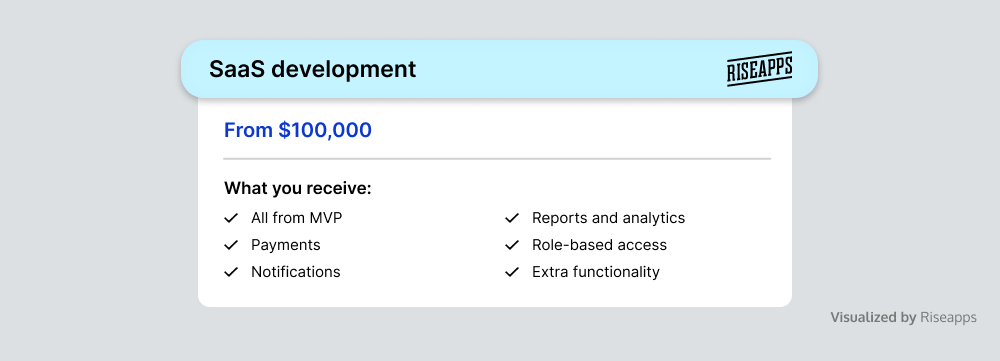Click the From $100,000 price text
Viewport: 1000px width, 361px height.
[x=298, y=130]
